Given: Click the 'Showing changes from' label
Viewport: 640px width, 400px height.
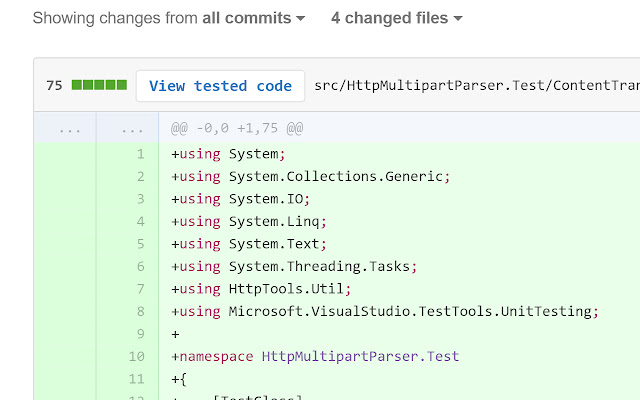Looking at the screenshot, I should [115, 18].
